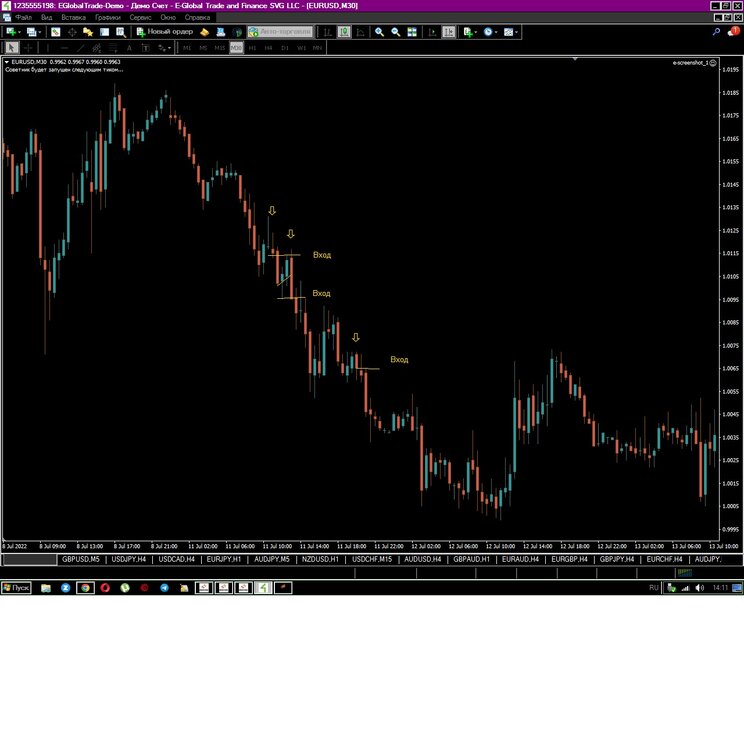Expand the New Chart dropdown arrow
The width and height of the screenshot is (744, 750).
point(19,33)
